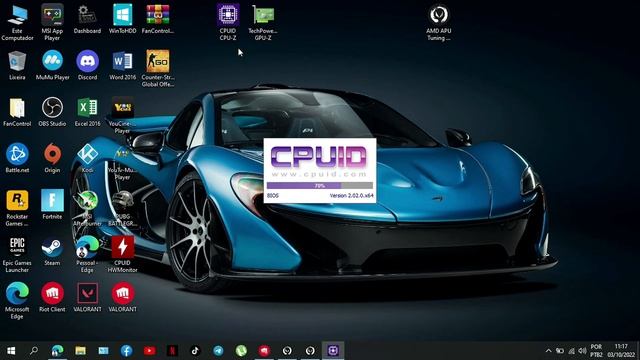Open the Este Computador desktop icon
Screen dimensions: 640x360
pyautogui.click(x=17, y=22)
